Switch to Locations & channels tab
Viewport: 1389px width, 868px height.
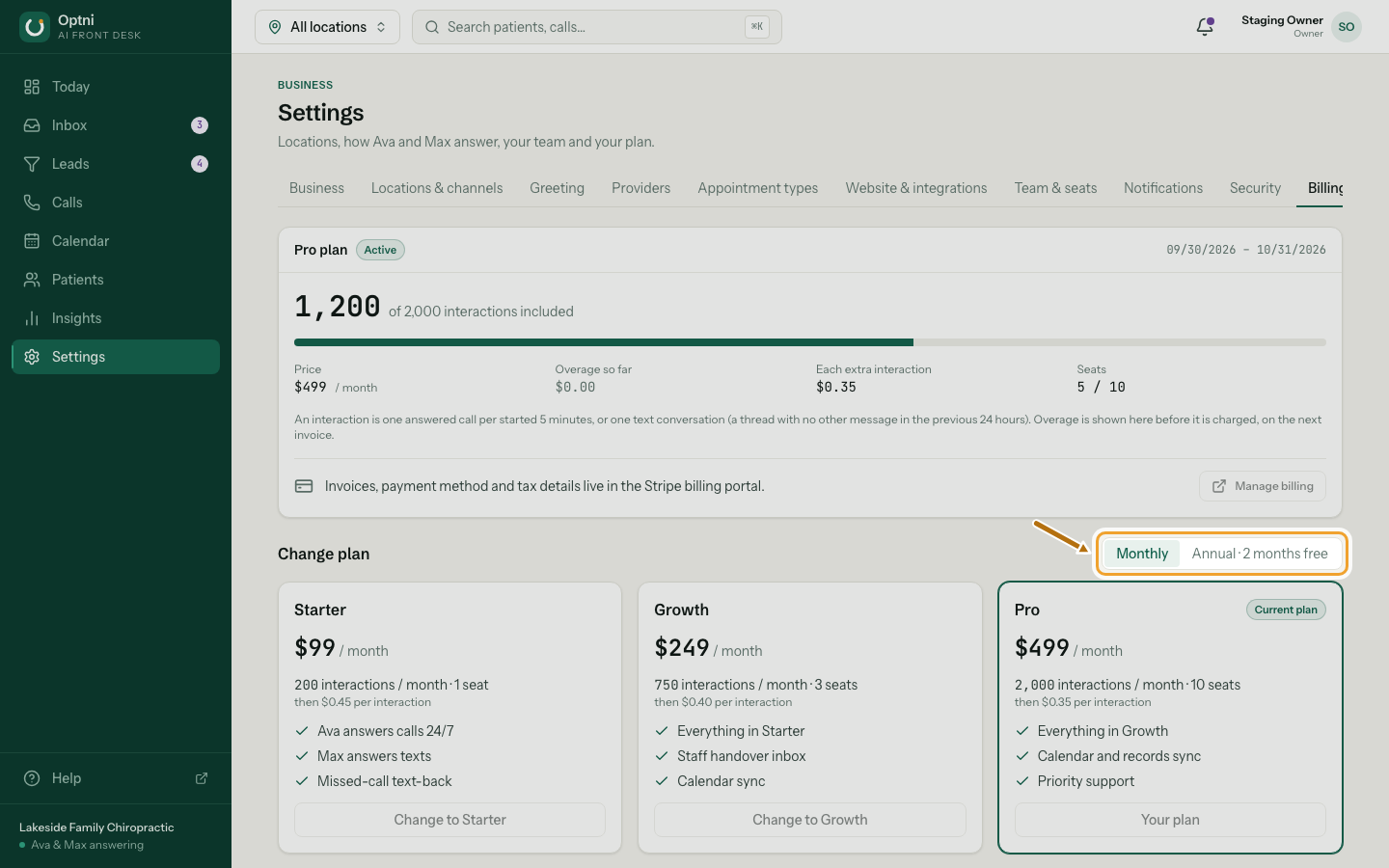coord(437,188)
